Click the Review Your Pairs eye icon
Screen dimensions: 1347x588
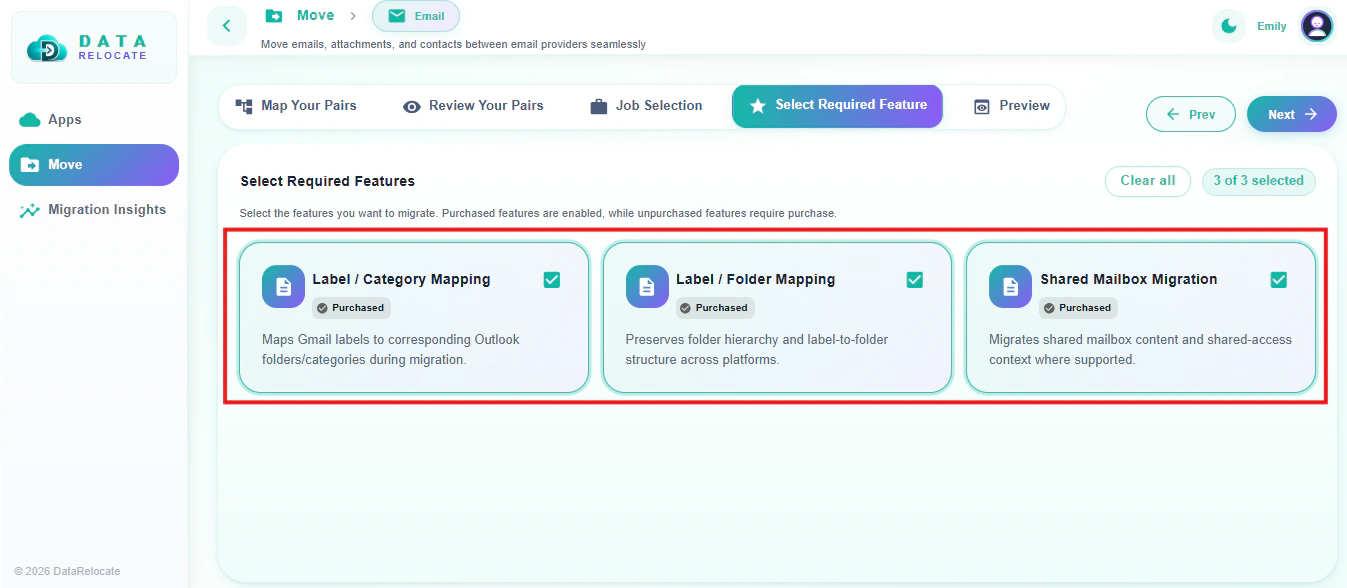coord(412,106)
